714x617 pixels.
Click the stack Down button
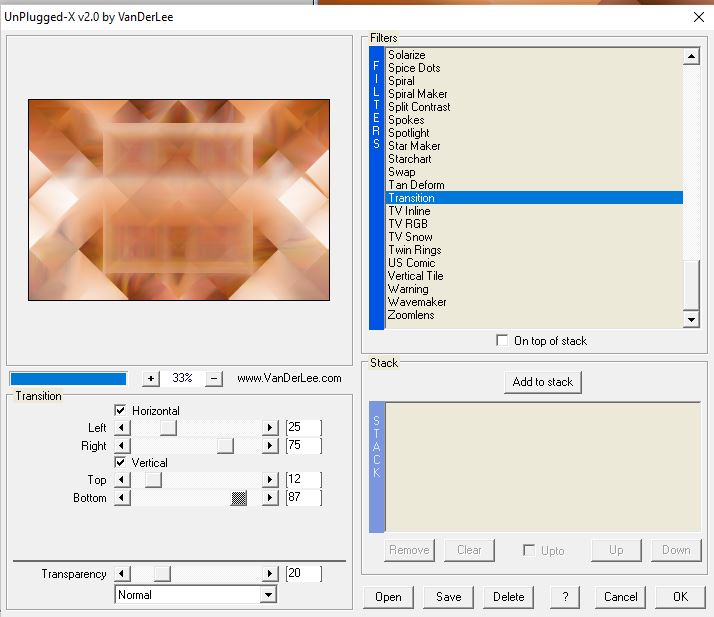(676, 550)
